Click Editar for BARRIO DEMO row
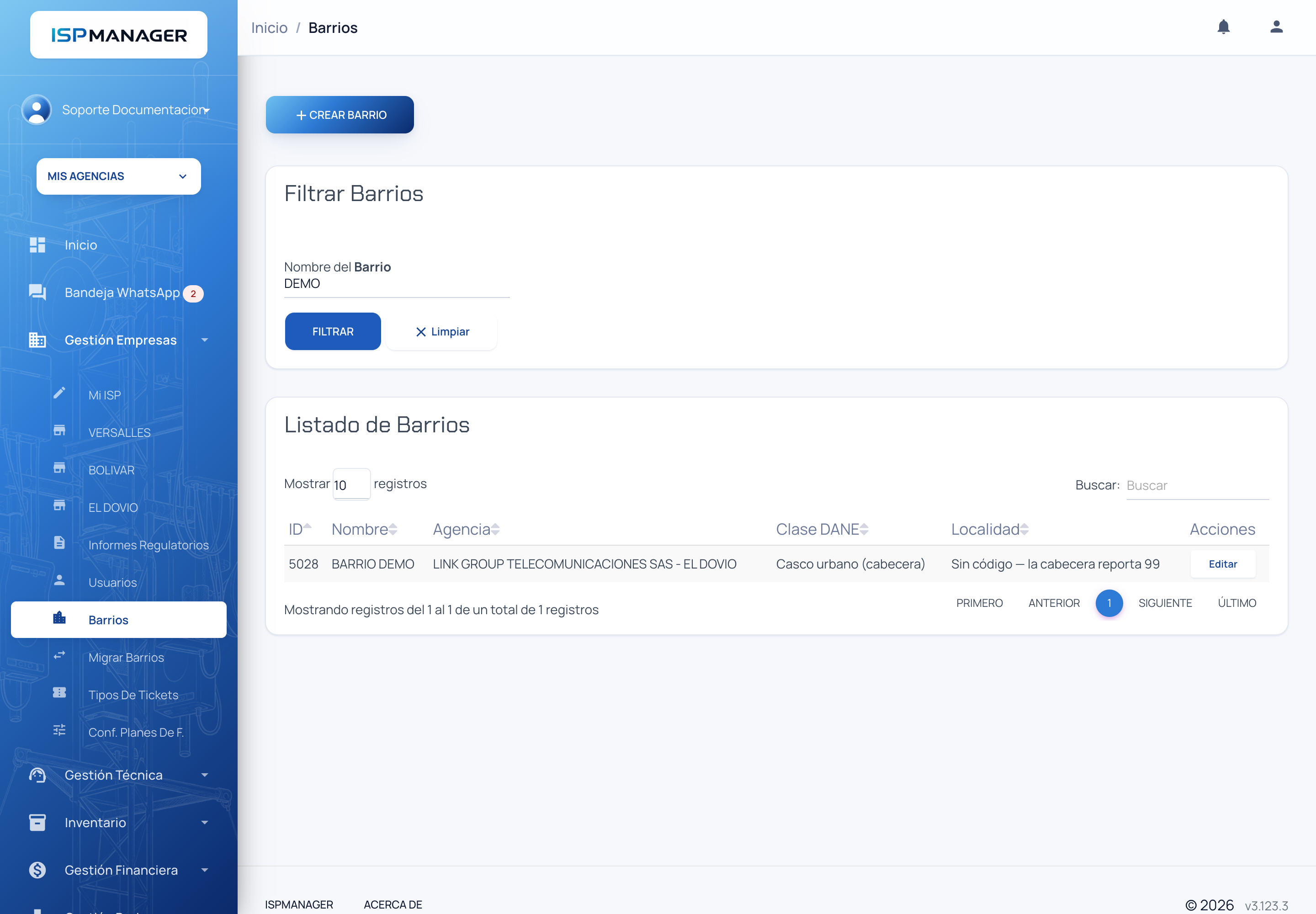This screenshot has height=914, width=1316. 1223,564
